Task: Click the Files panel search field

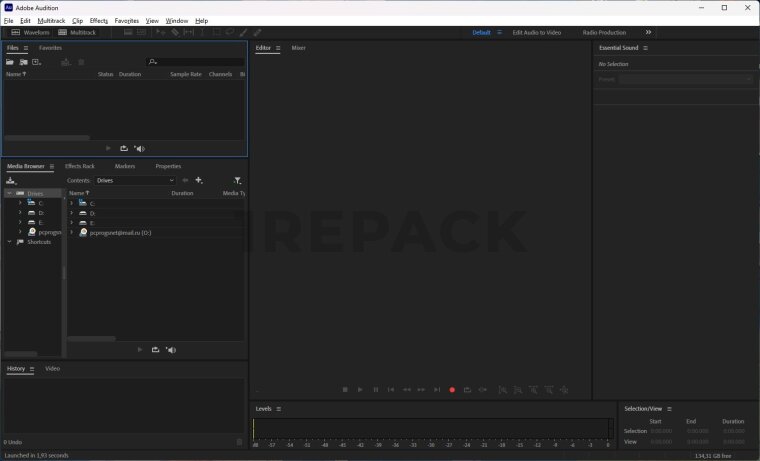Action: (195, 62)
